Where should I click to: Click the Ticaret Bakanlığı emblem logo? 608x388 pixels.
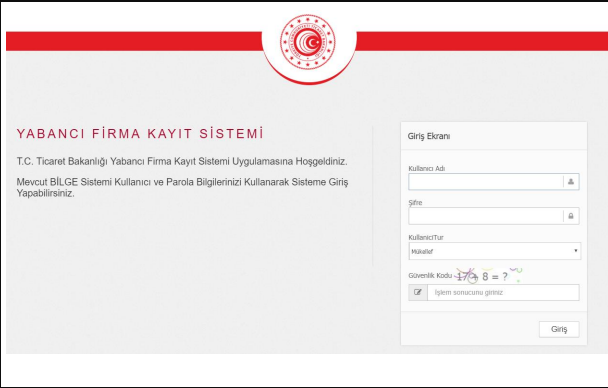[308, 42]
